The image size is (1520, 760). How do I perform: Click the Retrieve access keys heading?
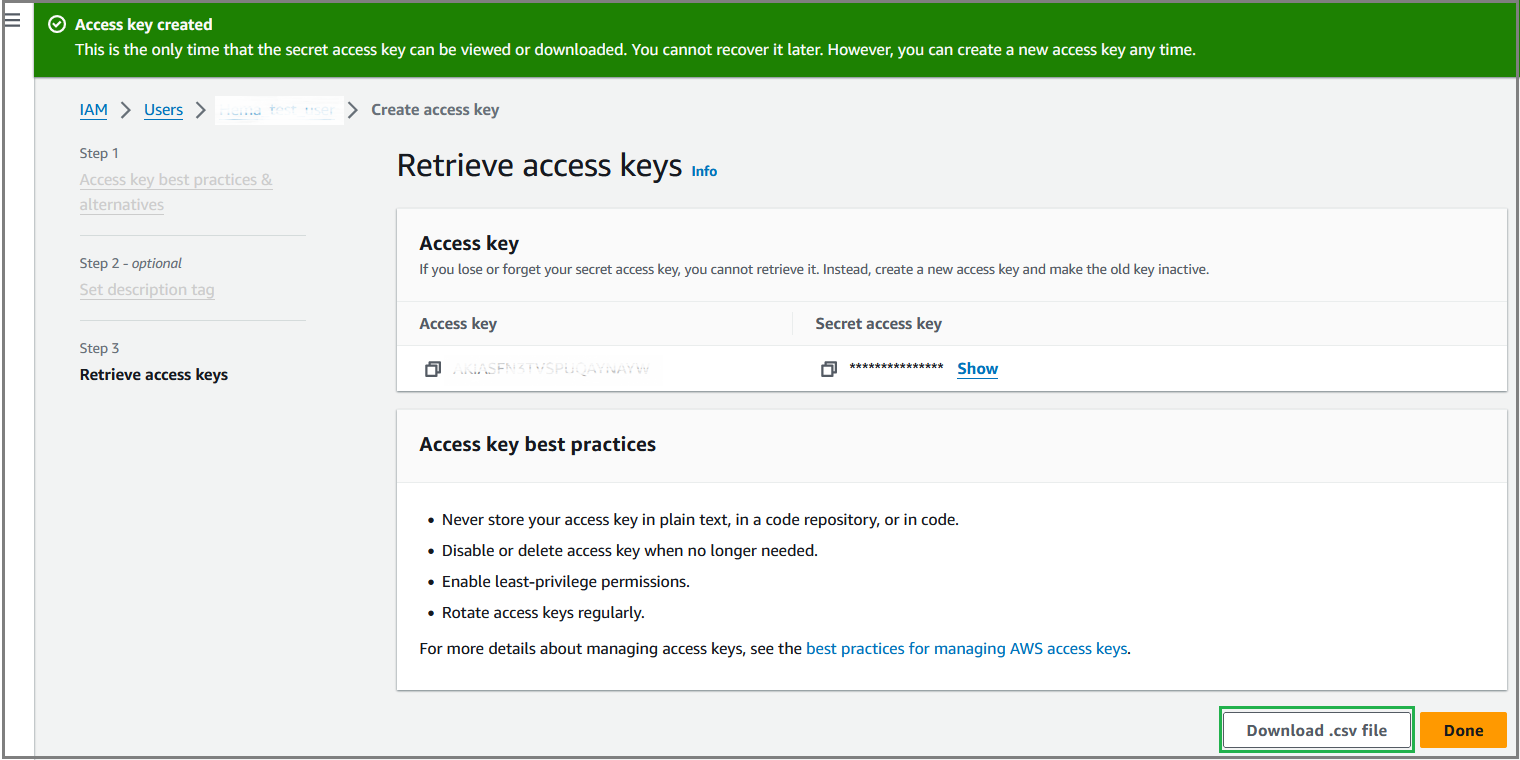click(539, 165)
